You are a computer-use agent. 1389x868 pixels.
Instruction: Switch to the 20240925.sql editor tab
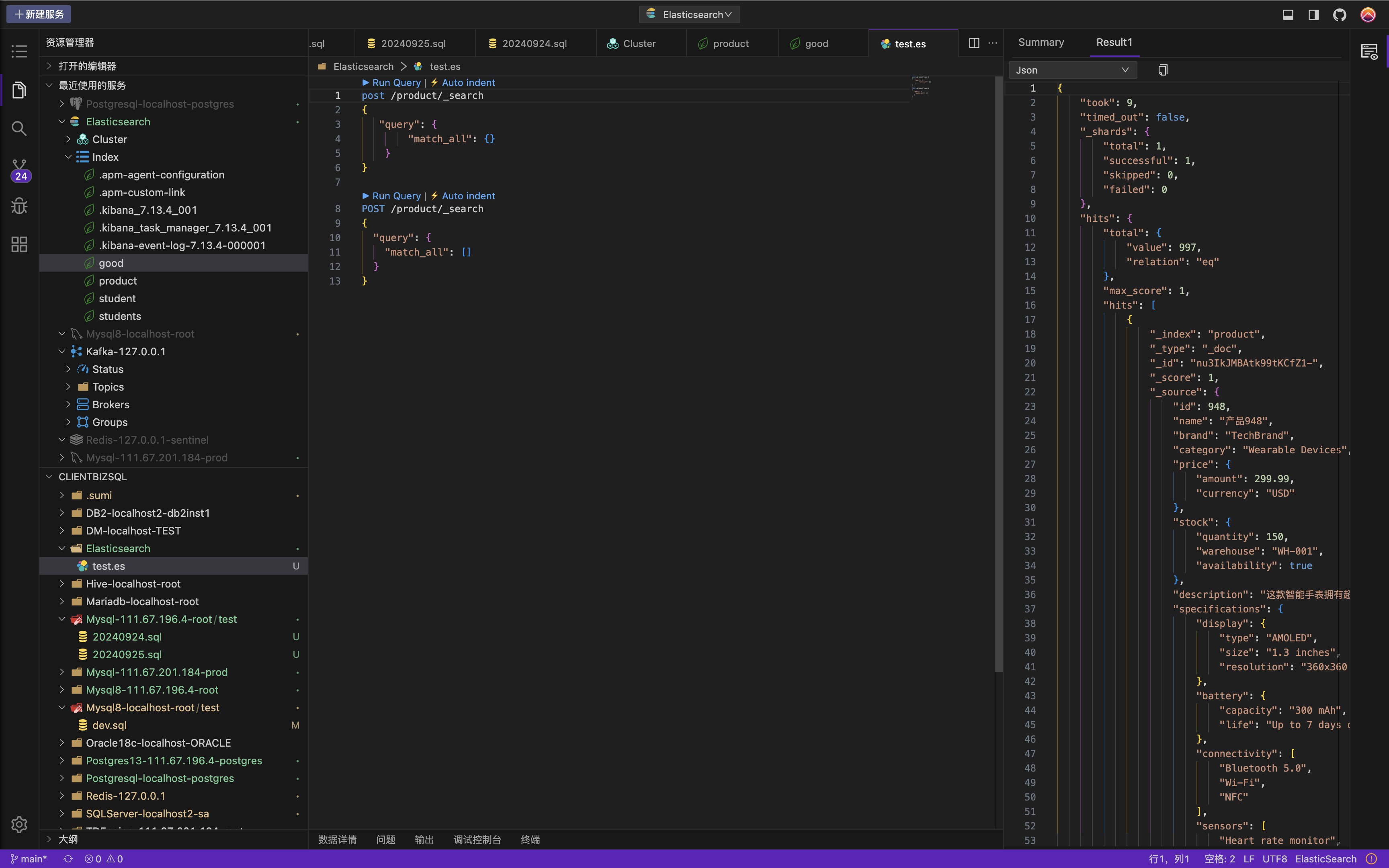point(413,44)
